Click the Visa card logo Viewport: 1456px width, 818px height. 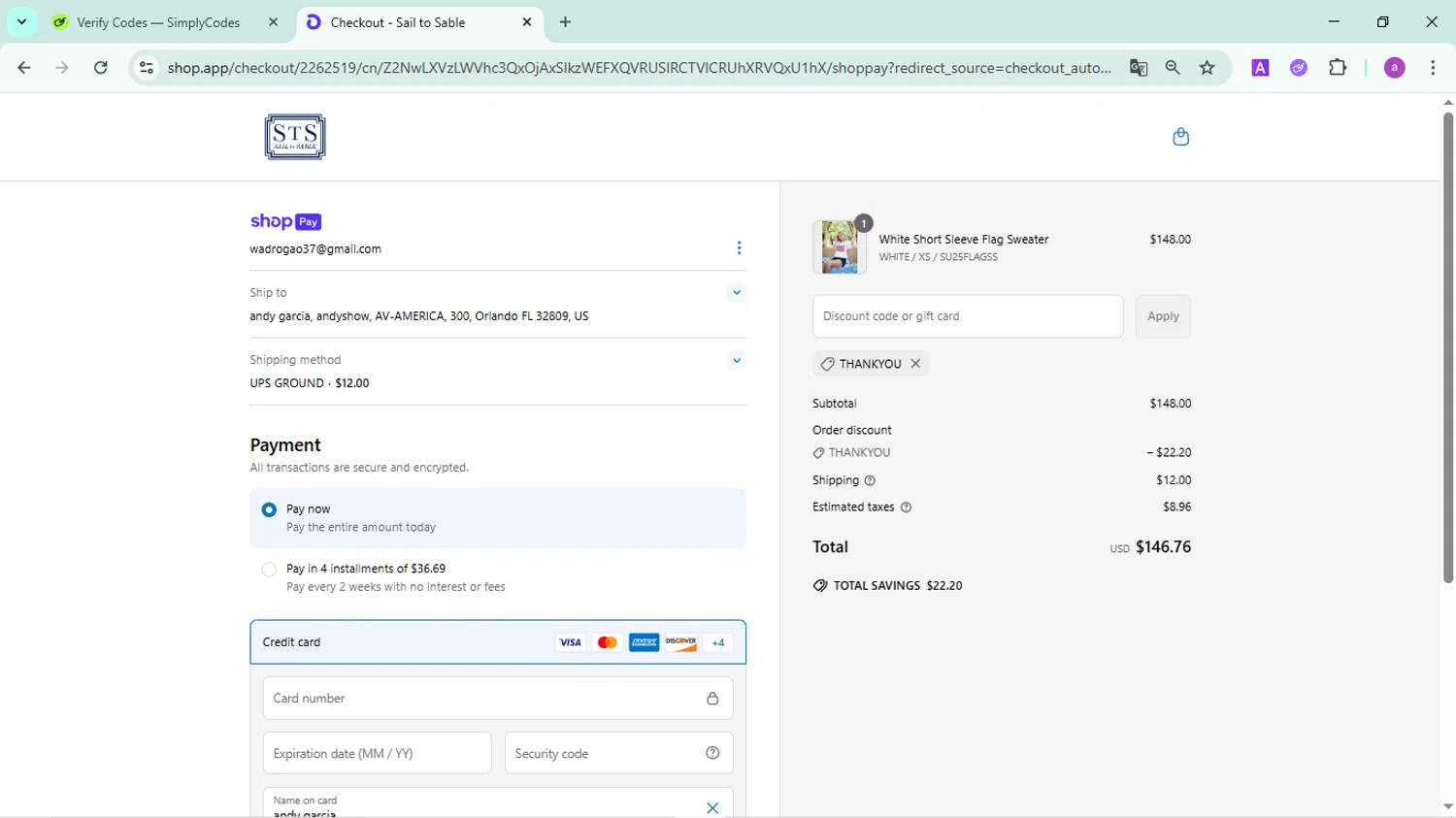coord(570,642)
